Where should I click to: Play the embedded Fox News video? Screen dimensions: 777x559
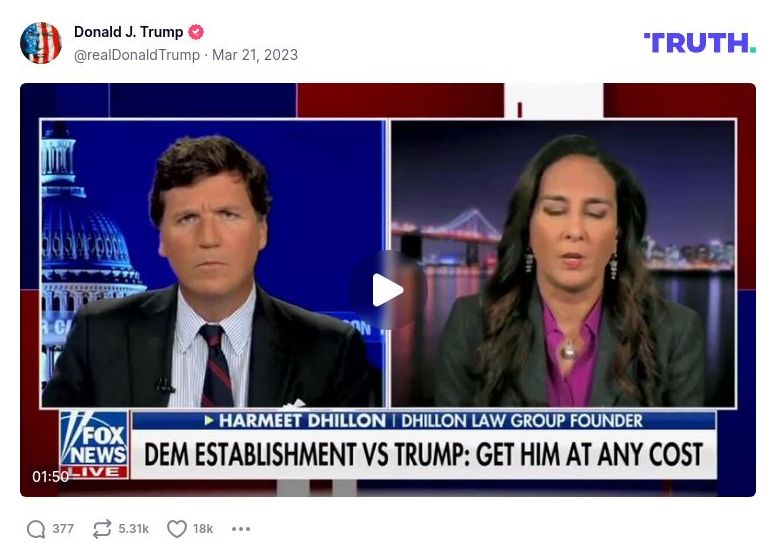pos(388,290)
